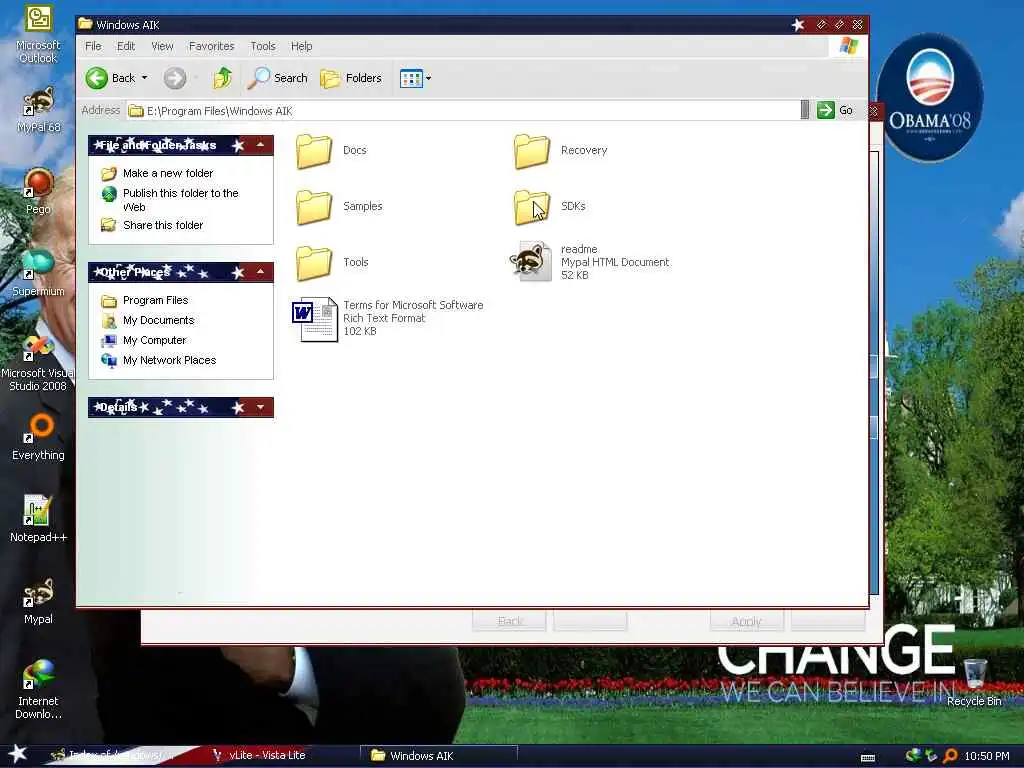
Task: Click Publish this folder to the Web
Action: (x=180, y=200)
